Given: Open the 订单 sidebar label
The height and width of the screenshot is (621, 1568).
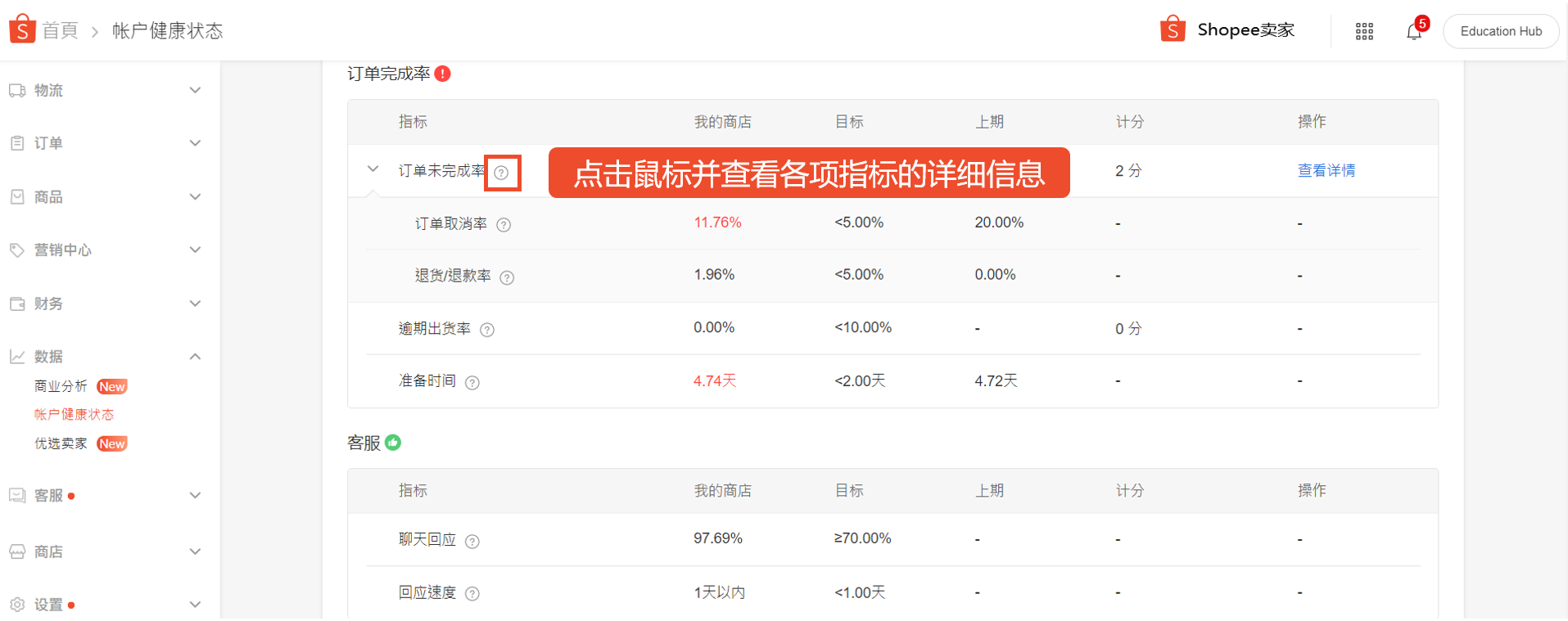Looking at the screenshot, I should (x=48, y=143).
